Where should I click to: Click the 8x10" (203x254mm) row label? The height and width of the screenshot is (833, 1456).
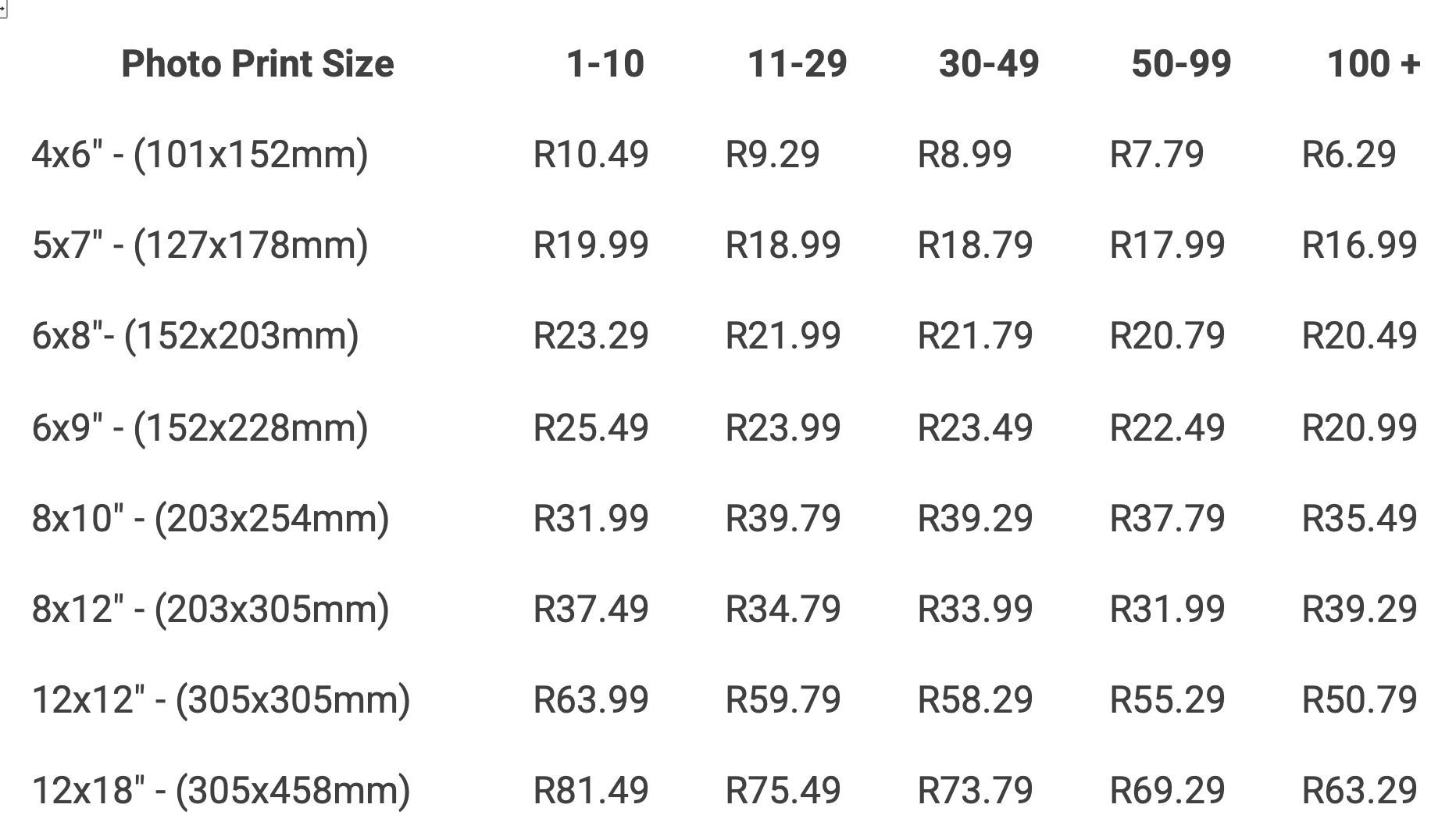210,518
